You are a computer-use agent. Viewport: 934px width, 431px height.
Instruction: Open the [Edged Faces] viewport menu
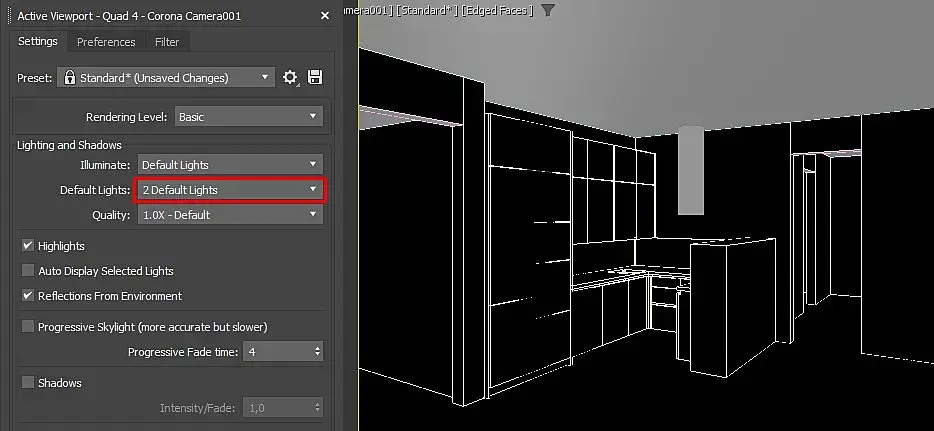[499, 10]
